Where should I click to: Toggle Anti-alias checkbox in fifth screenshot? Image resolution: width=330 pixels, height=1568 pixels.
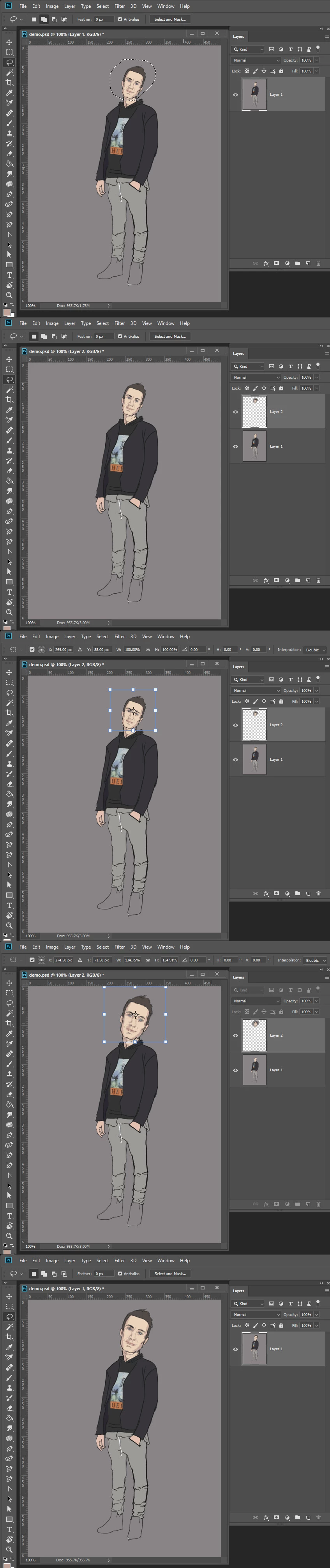[x=120, y=1274]
